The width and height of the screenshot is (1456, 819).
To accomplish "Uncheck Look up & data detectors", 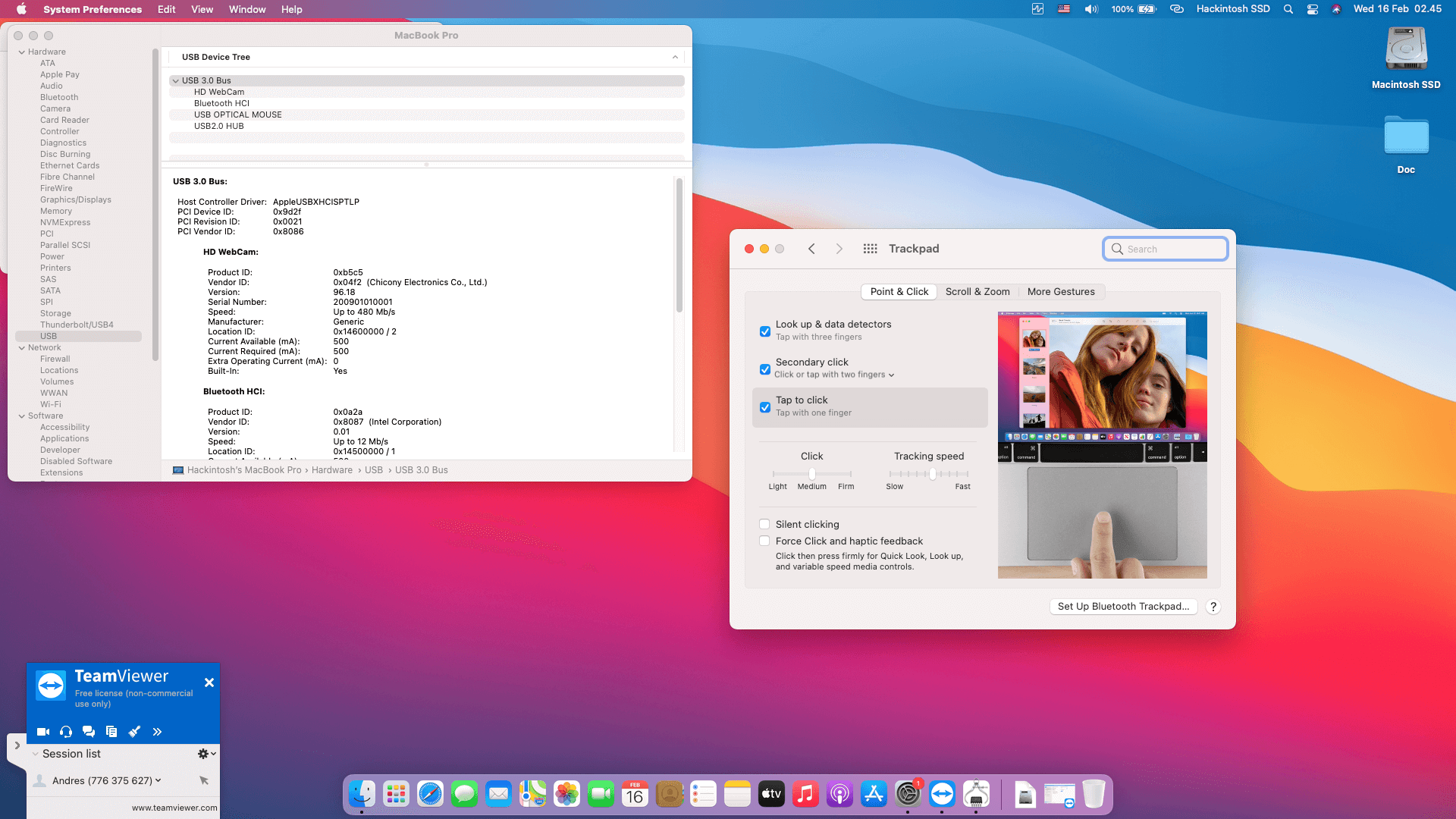I will pyautogui.click(x=765, y=331).
